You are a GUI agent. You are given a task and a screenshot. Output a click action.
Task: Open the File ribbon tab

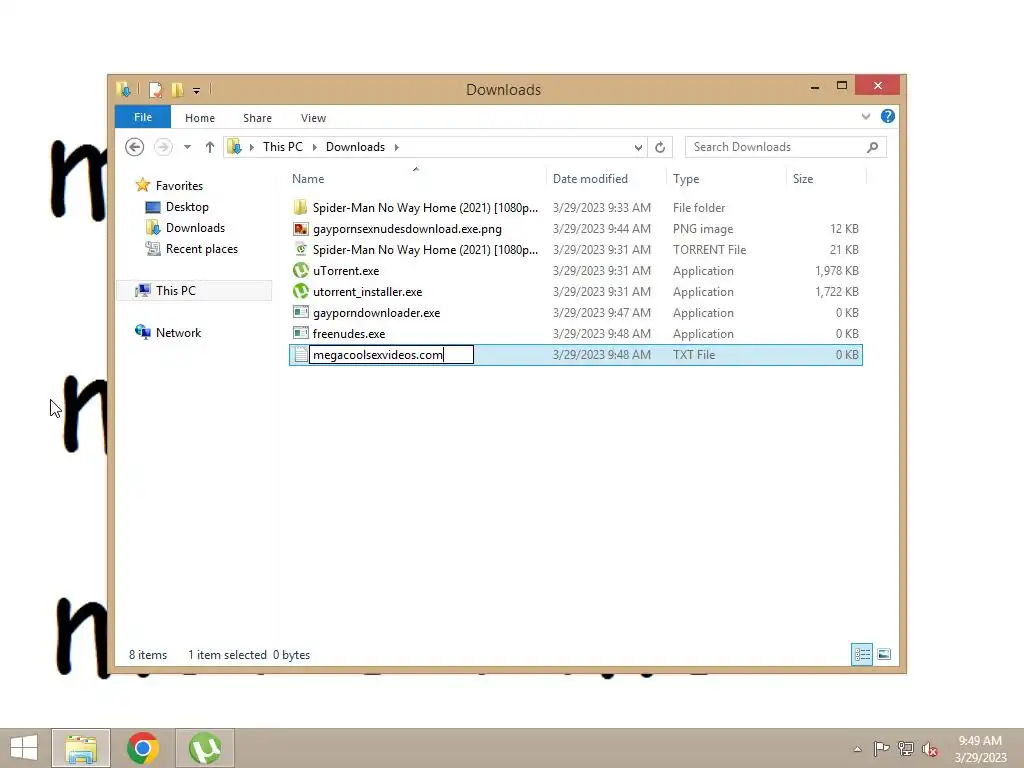(x=142, y=117)
